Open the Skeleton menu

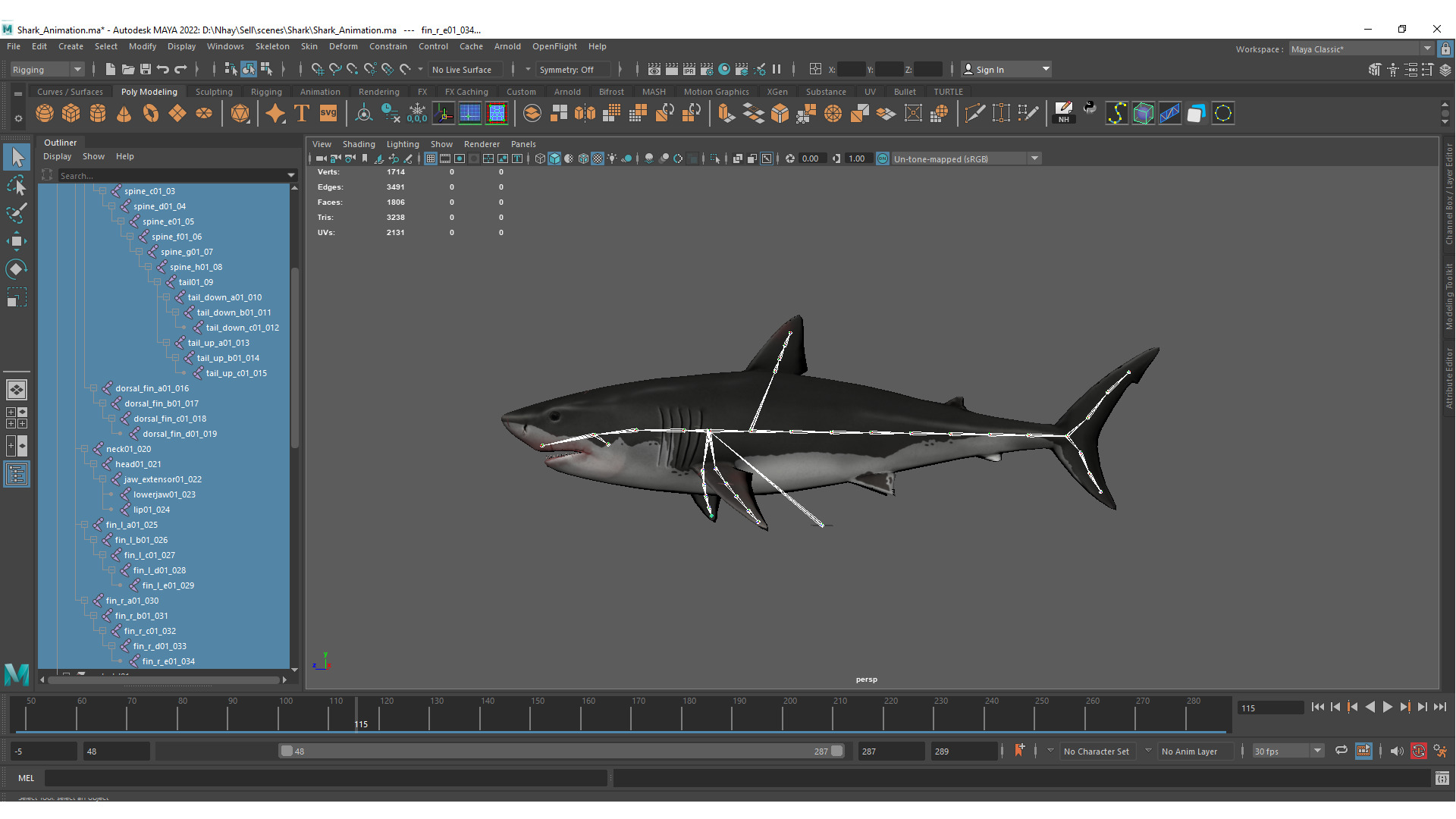tap(272, 46)
